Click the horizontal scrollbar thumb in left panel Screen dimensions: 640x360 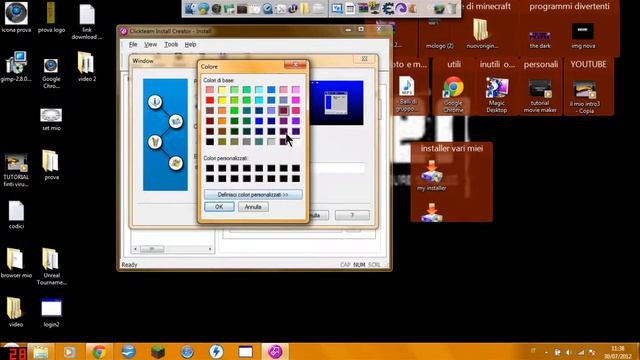[152, 249]
